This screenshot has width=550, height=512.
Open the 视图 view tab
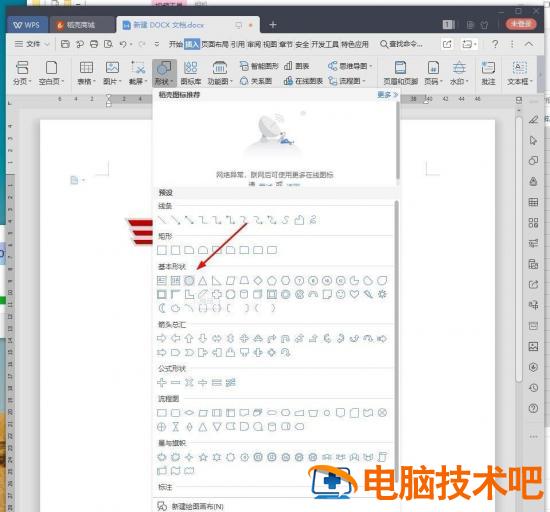click(x=270, y=44)
